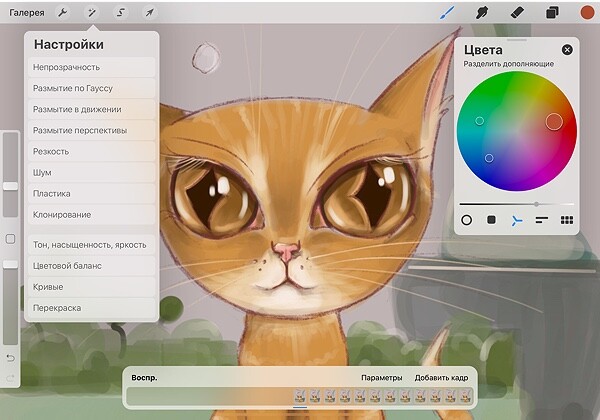Tap the Adjustments magic wand icon

[x=92, y=13]
